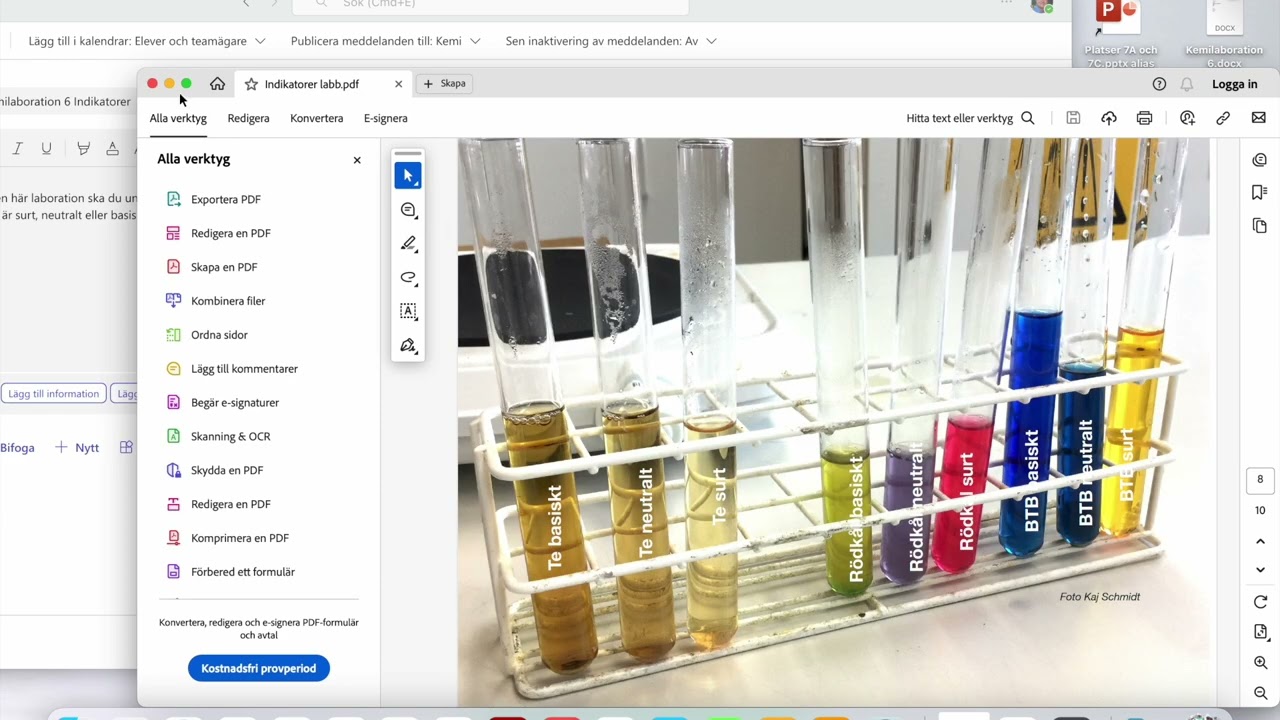The image size is (1280, 720).
Task: Expand Sen inaktivering av meddelanden dropdown
Action: [x=711, y=41]
